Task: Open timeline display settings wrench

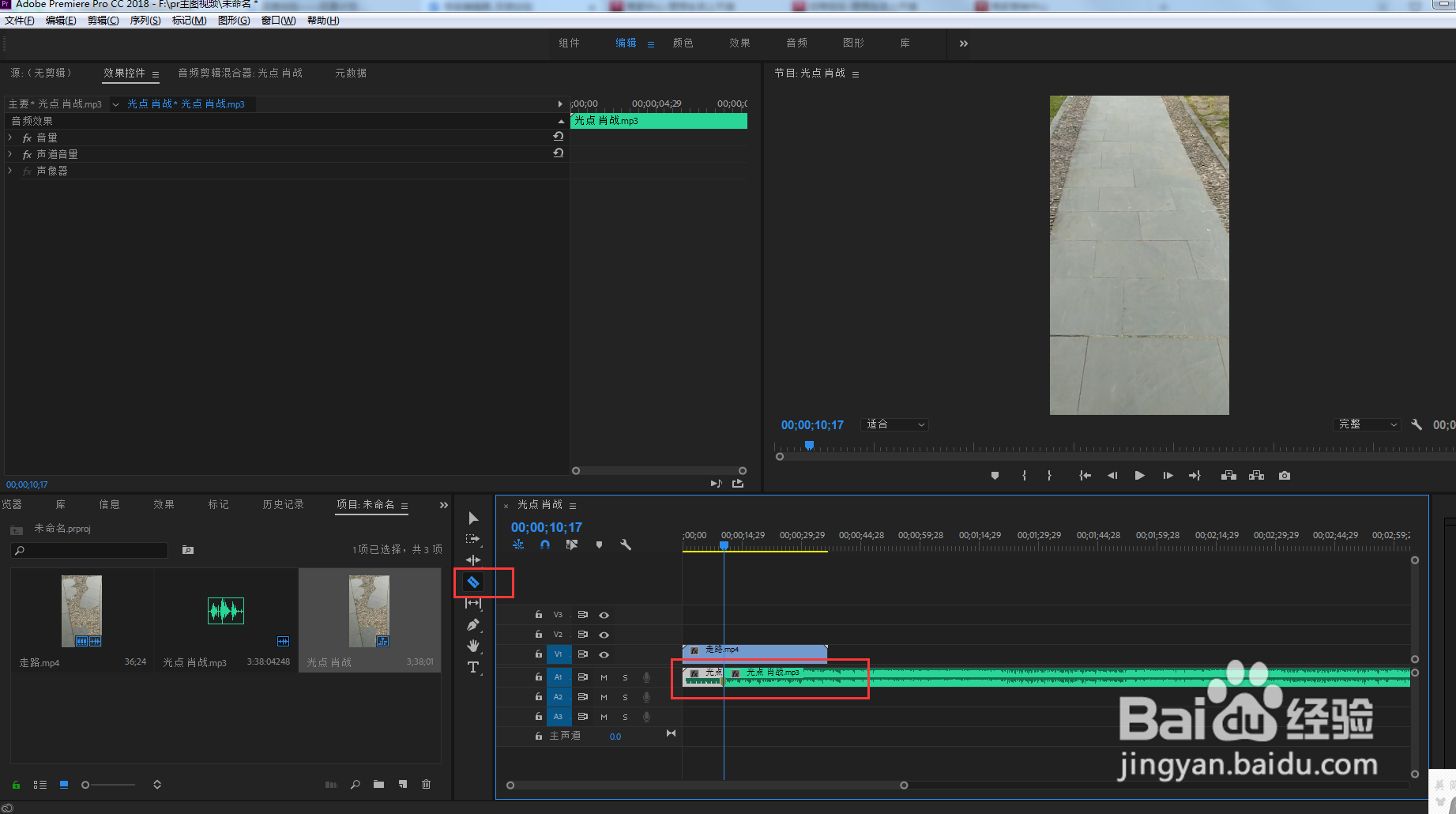Action: (x=626, y=545)
